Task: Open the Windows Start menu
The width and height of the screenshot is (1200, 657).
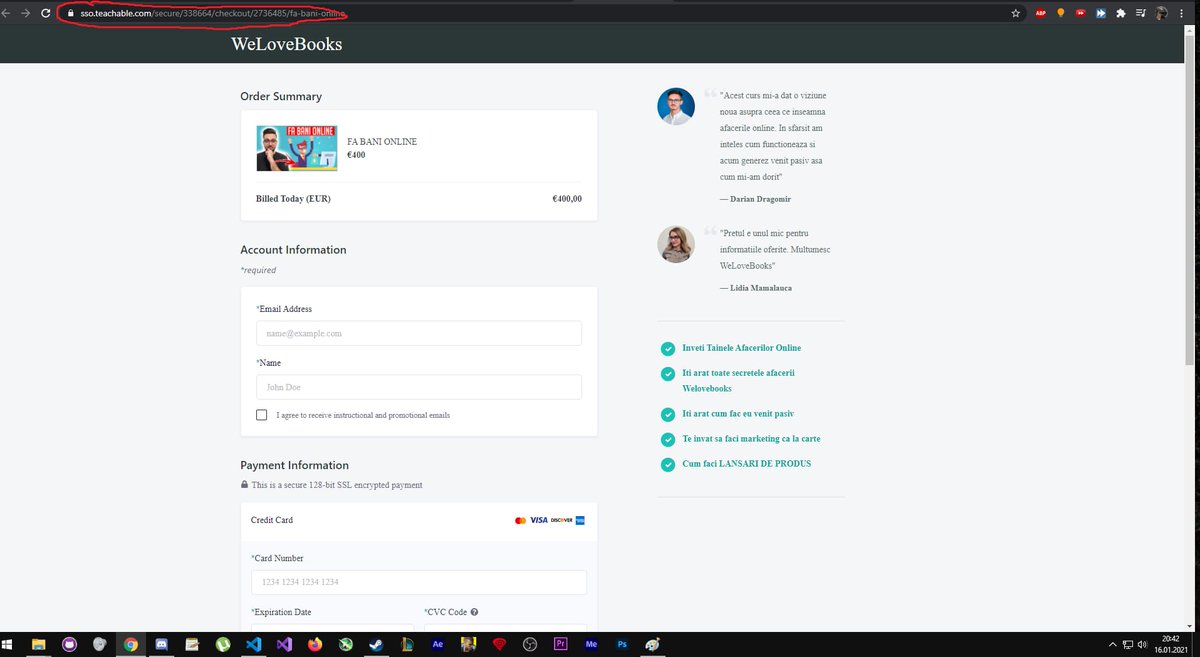Action: pos(8,645)
